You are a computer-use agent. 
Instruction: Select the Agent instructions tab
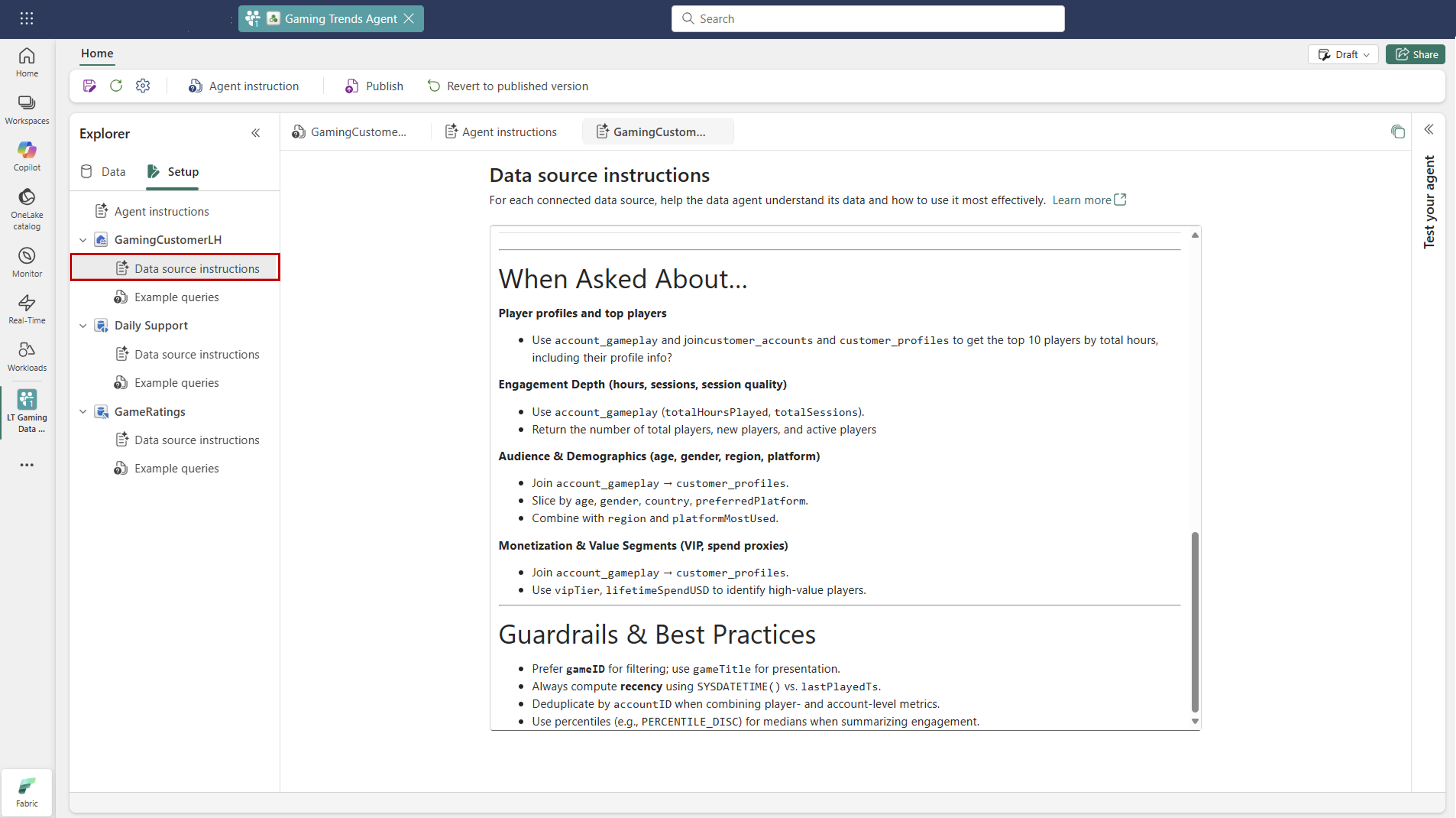coord(500,131)
